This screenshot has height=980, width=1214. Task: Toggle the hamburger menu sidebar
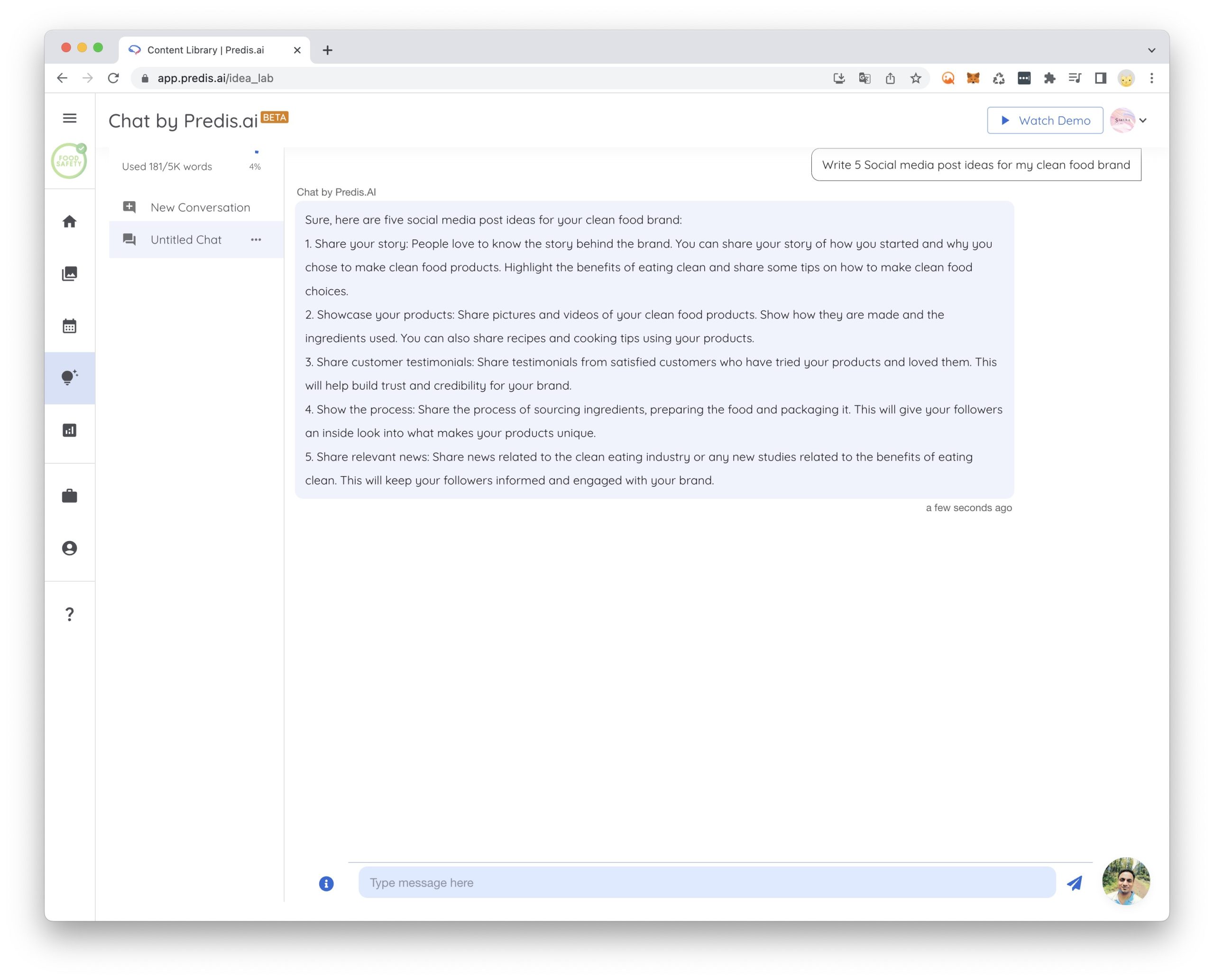[x=69, y=118]
